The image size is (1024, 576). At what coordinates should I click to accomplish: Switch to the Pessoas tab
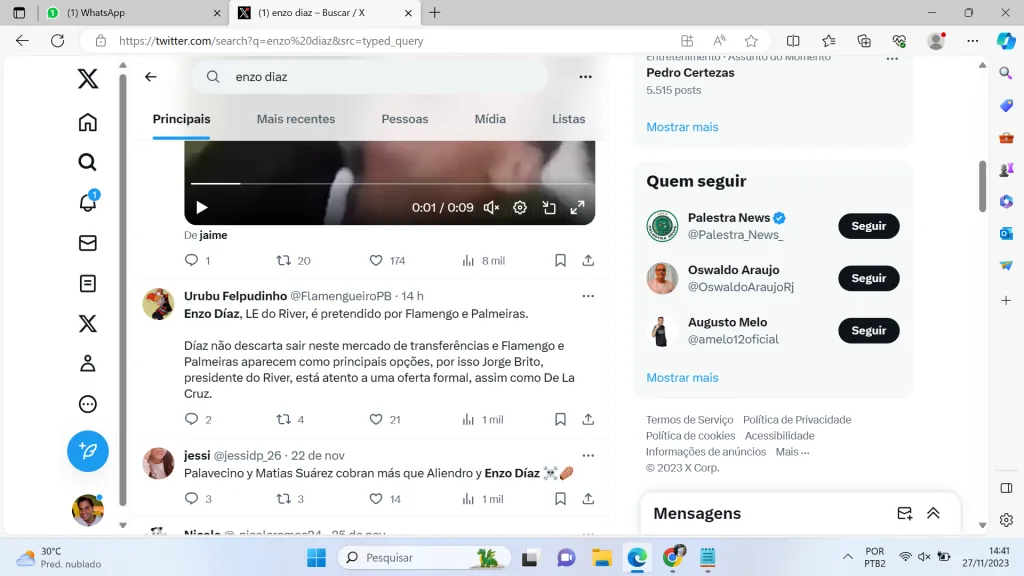pos(404,119)
